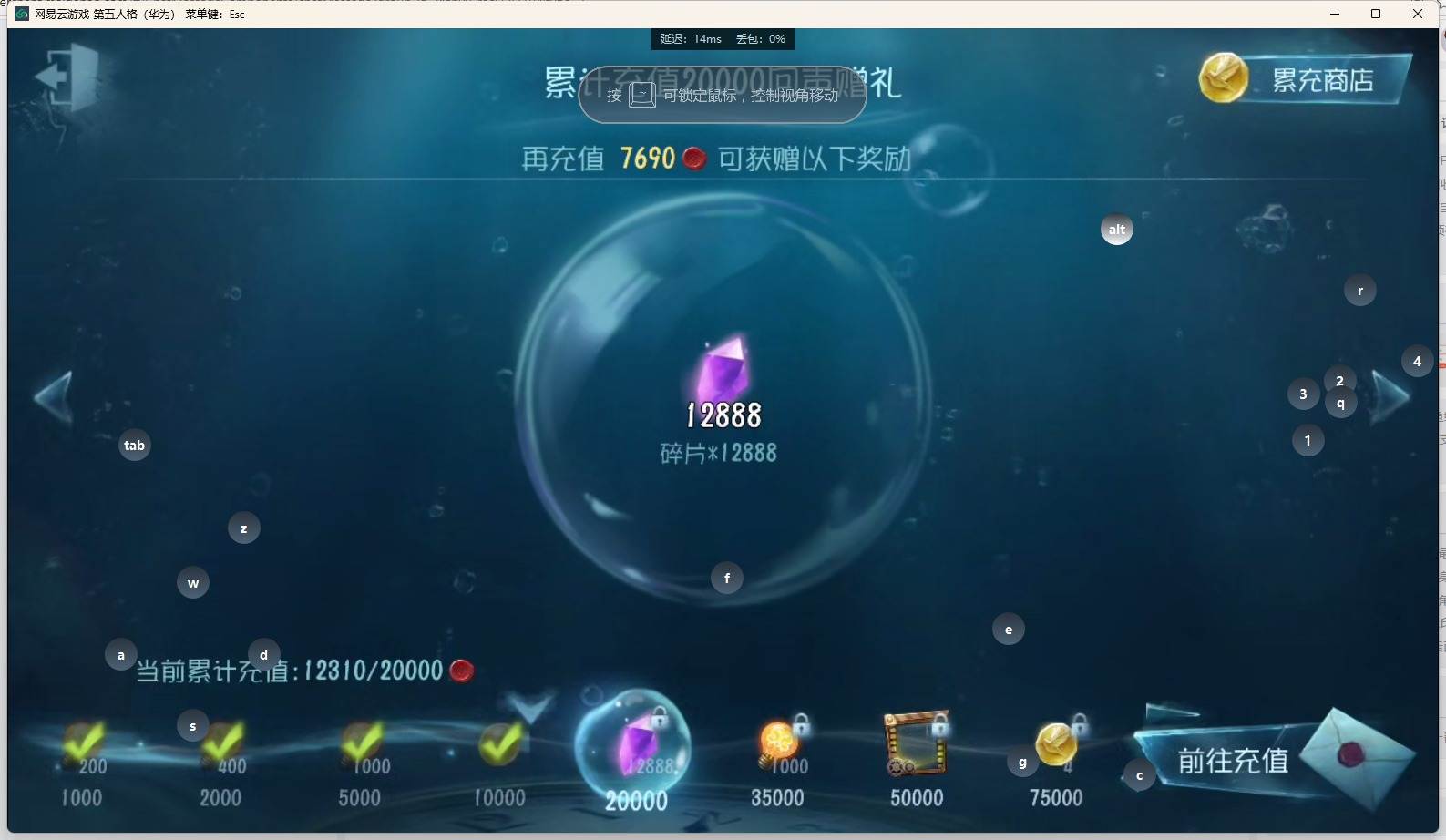Go to next reward with right arrow

pos(1390,397)
